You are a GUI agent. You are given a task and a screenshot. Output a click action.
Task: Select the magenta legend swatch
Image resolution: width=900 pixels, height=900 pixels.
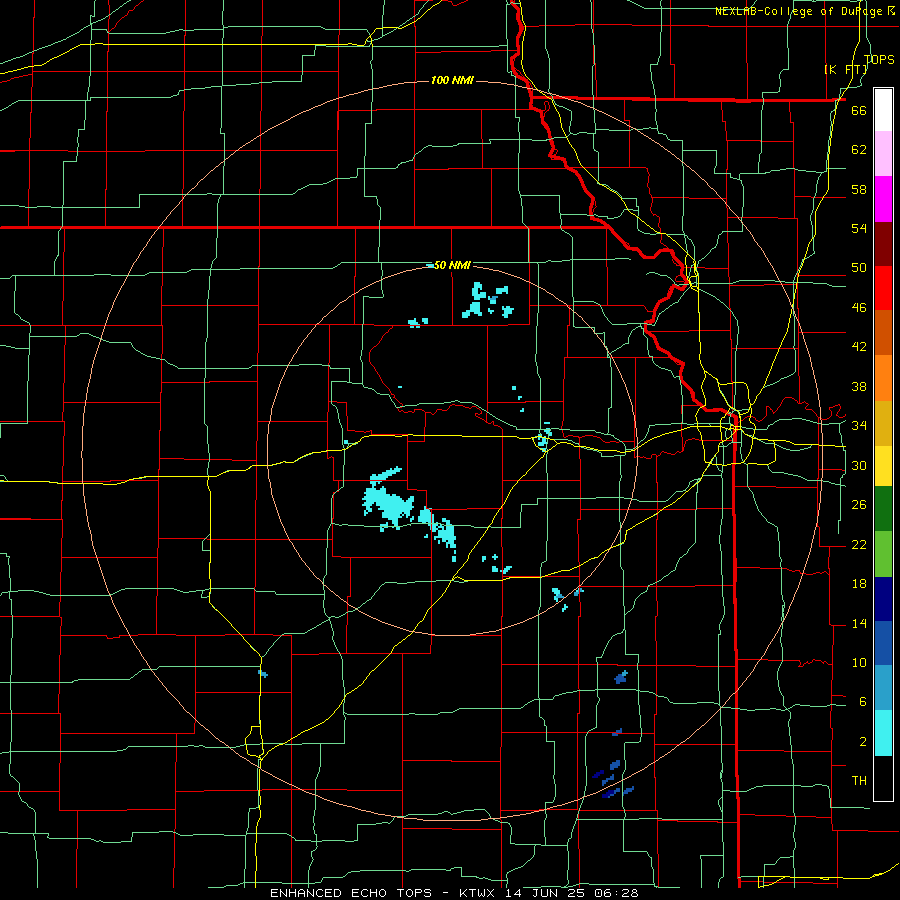883,199
